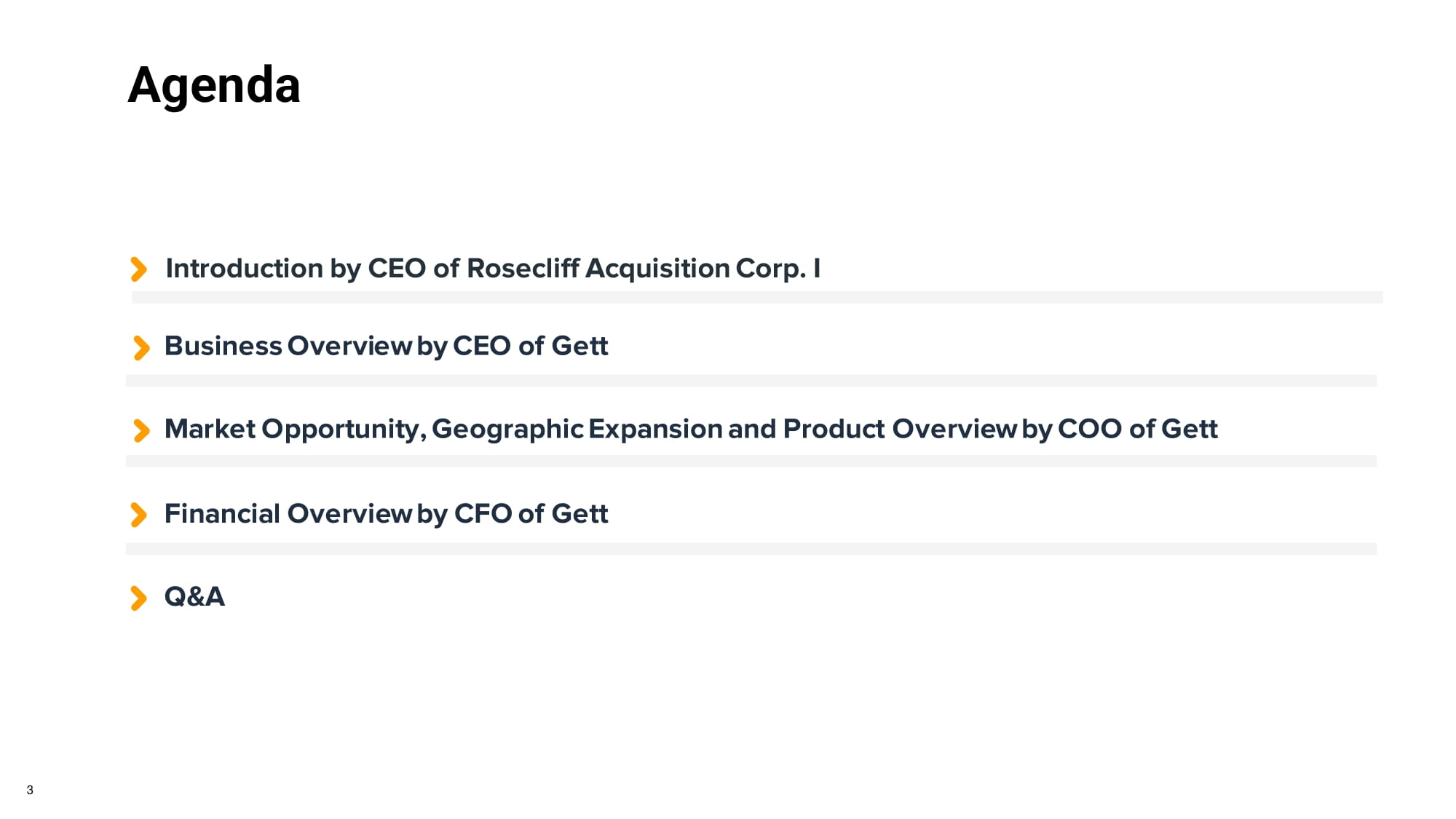Click the word Geographic in the third item
Viewport: 1456px width, 819px height.
pos(507,429)
